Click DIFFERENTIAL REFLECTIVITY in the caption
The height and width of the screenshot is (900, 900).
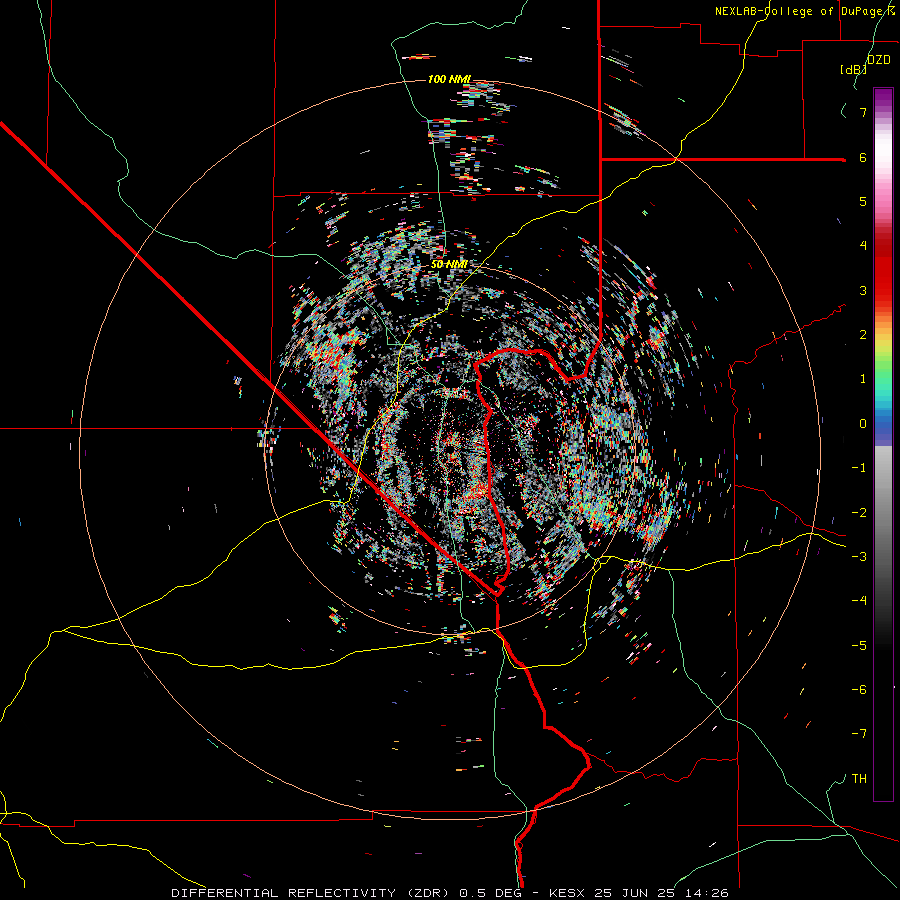point(284,893)
